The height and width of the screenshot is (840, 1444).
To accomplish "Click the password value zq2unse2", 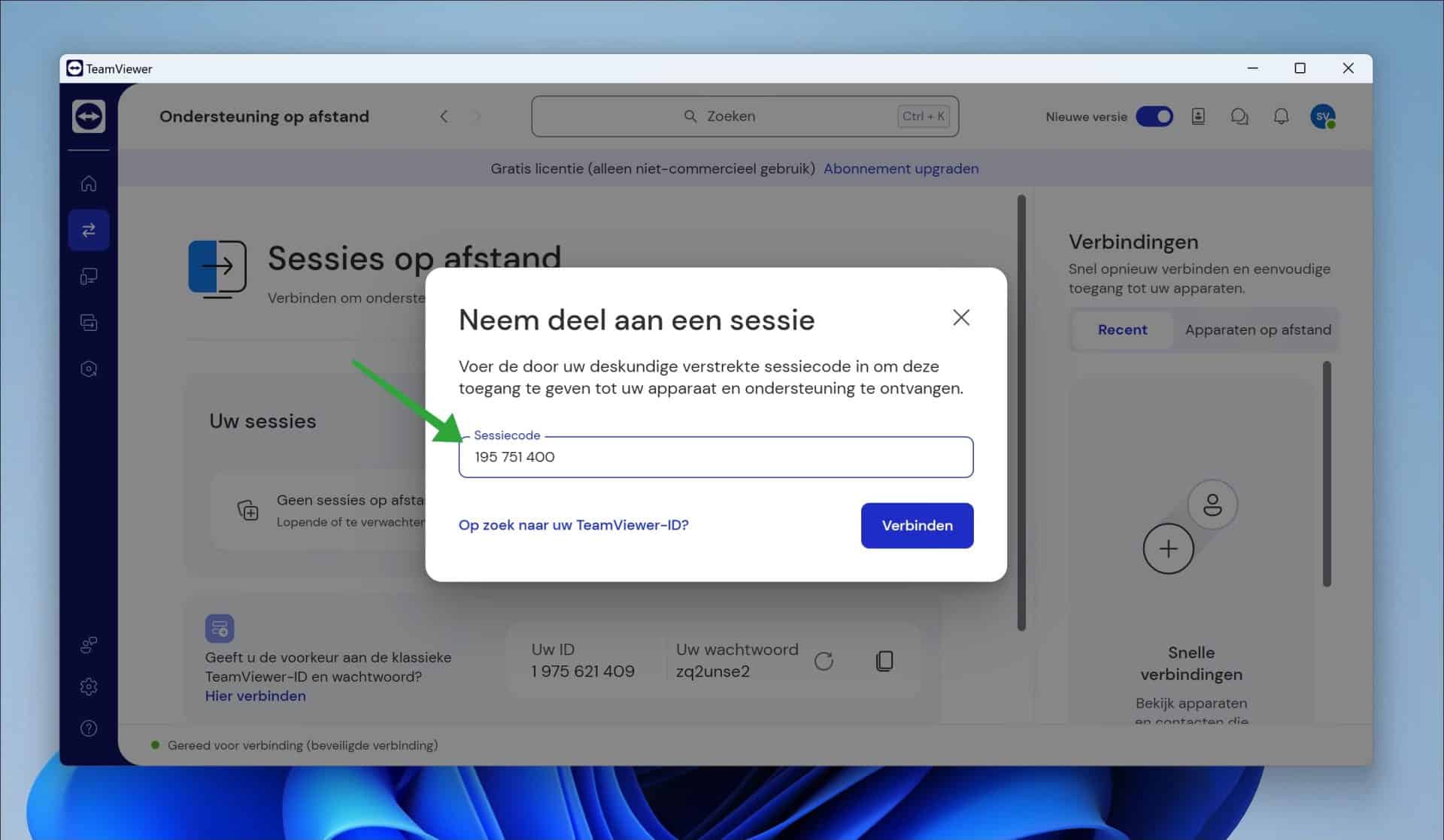I will click(712, 671).
